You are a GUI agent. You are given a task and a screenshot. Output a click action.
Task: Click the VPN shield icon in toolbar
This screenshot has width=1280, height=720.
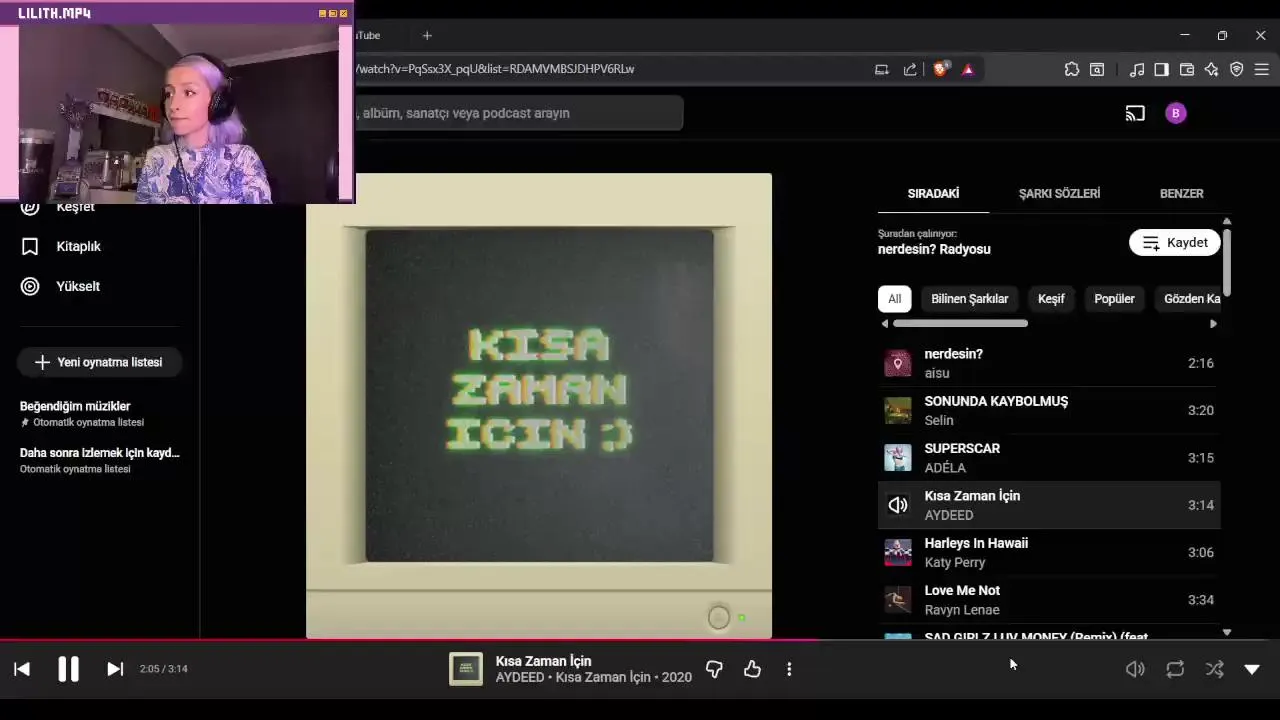[1236, 69]
